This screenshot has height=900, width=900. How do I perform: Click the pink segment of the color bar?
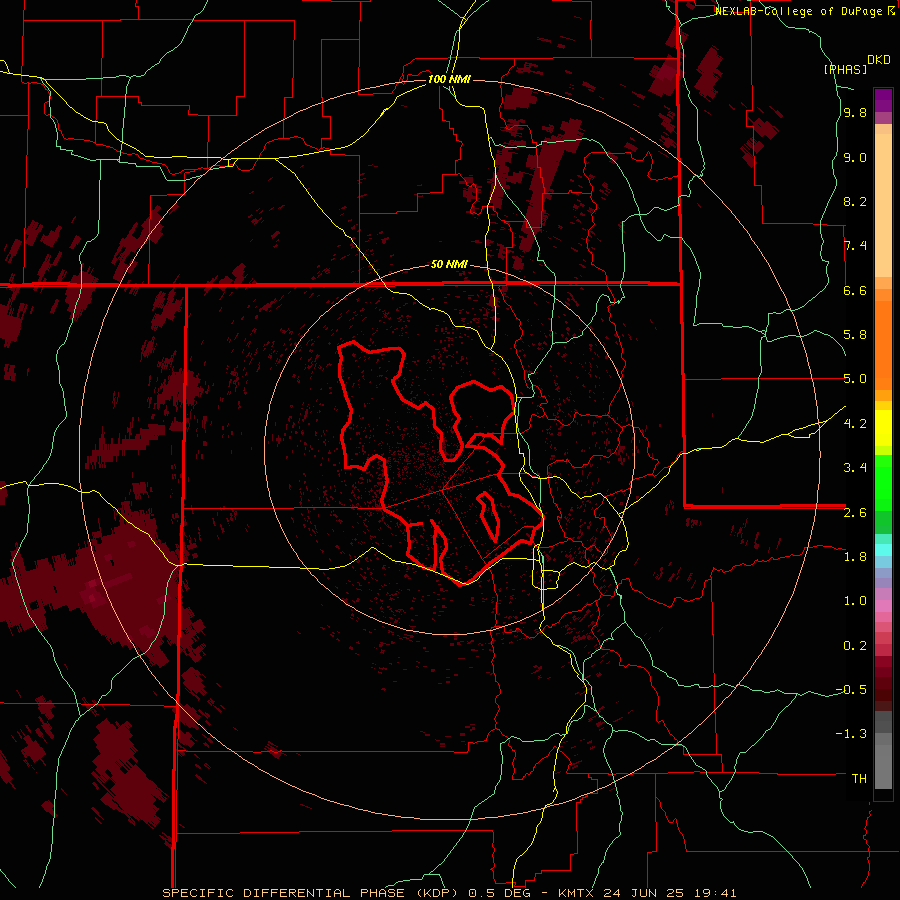[x=883, y=606]
